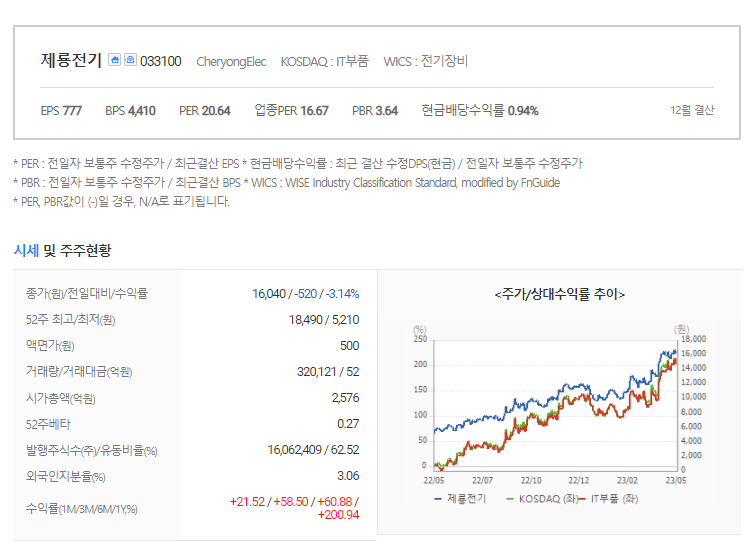Click the PER 20.64 value
The image size is (756, 541).
[204, 111]
